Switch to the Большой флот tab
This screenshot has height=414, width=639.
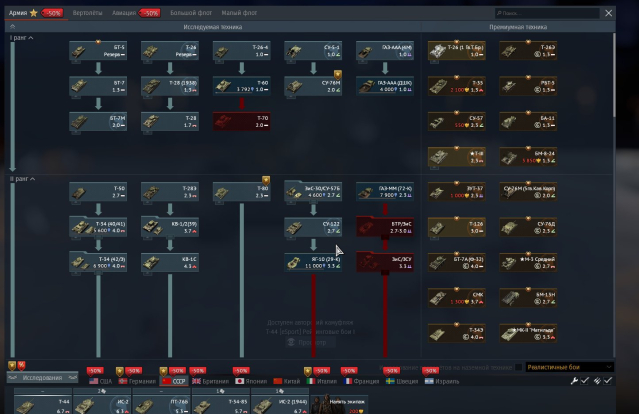point(190,13)
